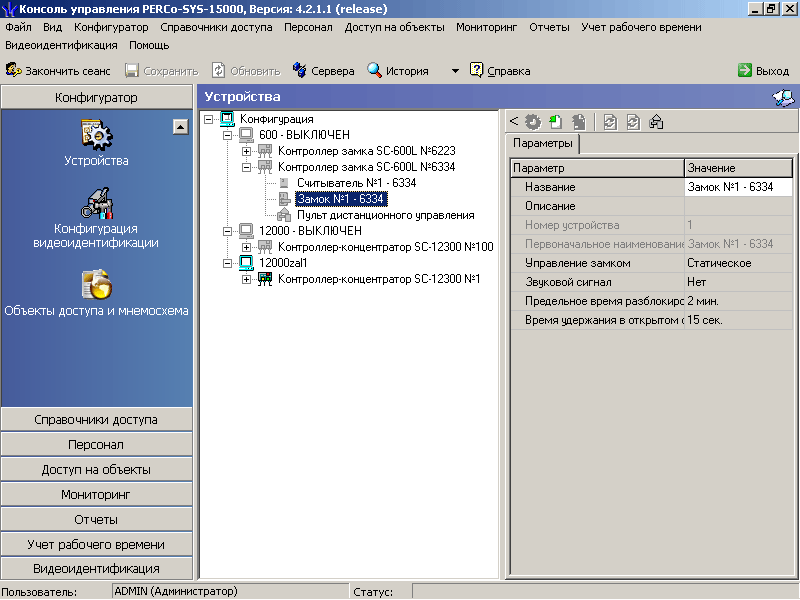Click the Сохранить floppy disk icon

point(132,70)
